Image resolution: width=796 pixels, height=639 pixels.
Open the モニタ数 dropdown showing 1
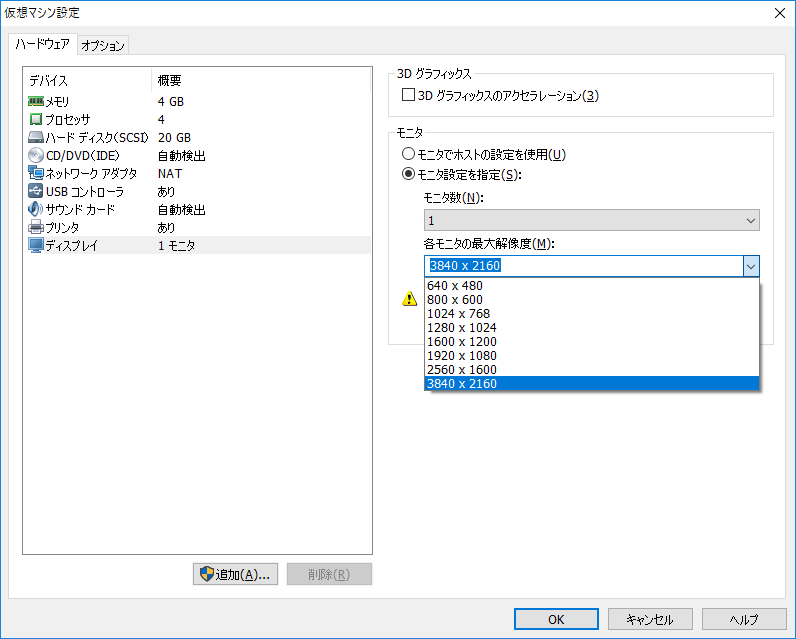click(x=591, y=220)
